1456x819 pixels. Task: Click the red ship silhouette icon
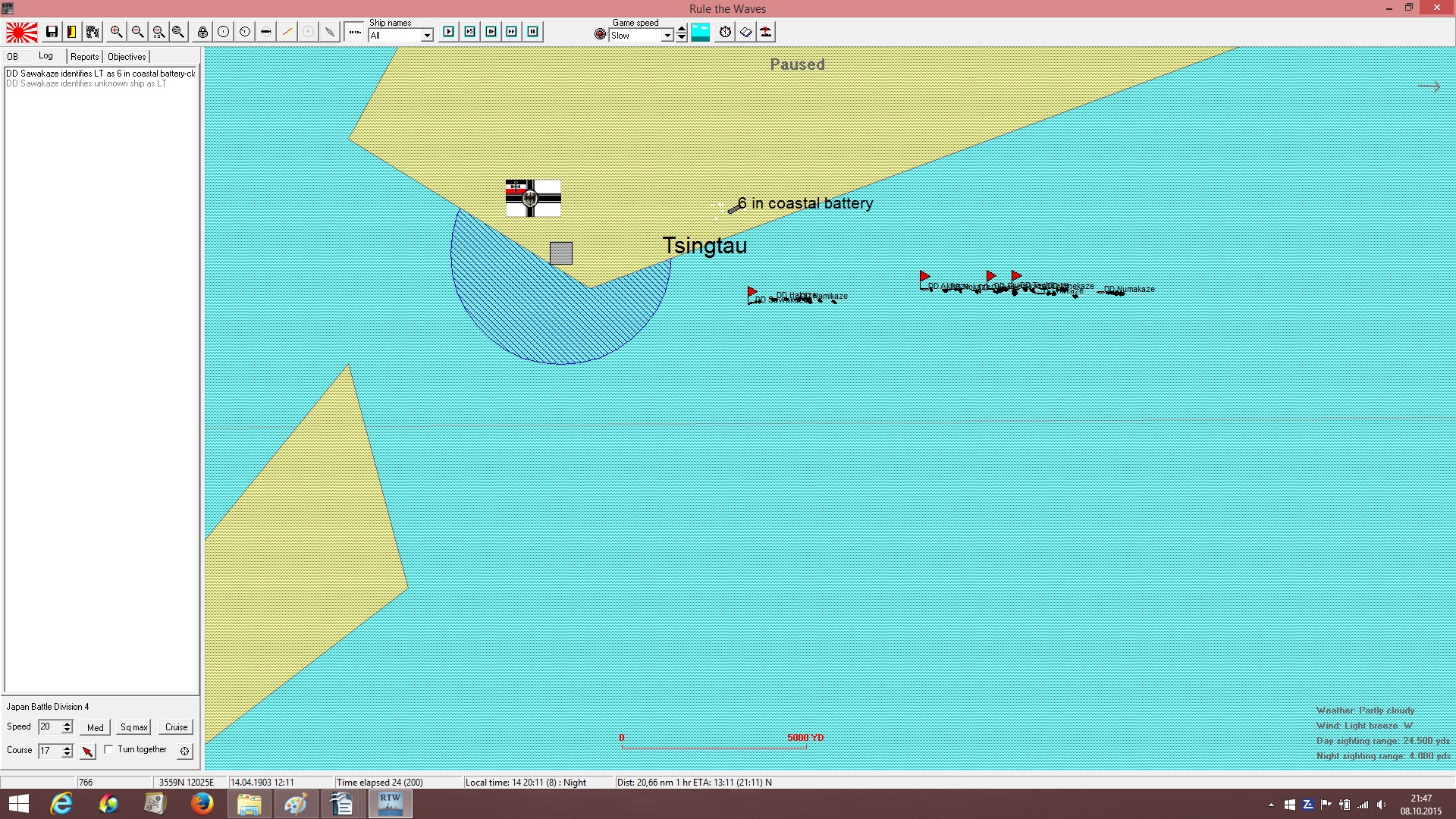[767, 32]
